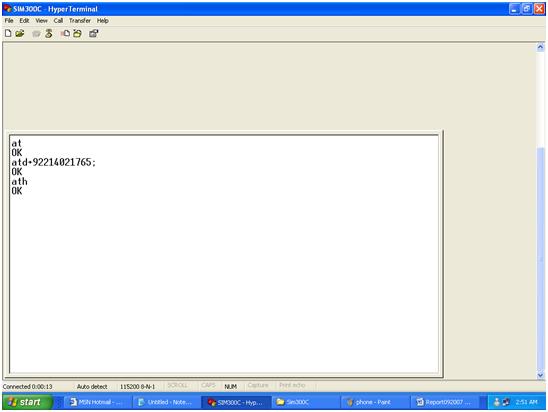Click the greyed Call connect phone icon
The width and height of the screenshot is (548, 412).
[36, 34]
